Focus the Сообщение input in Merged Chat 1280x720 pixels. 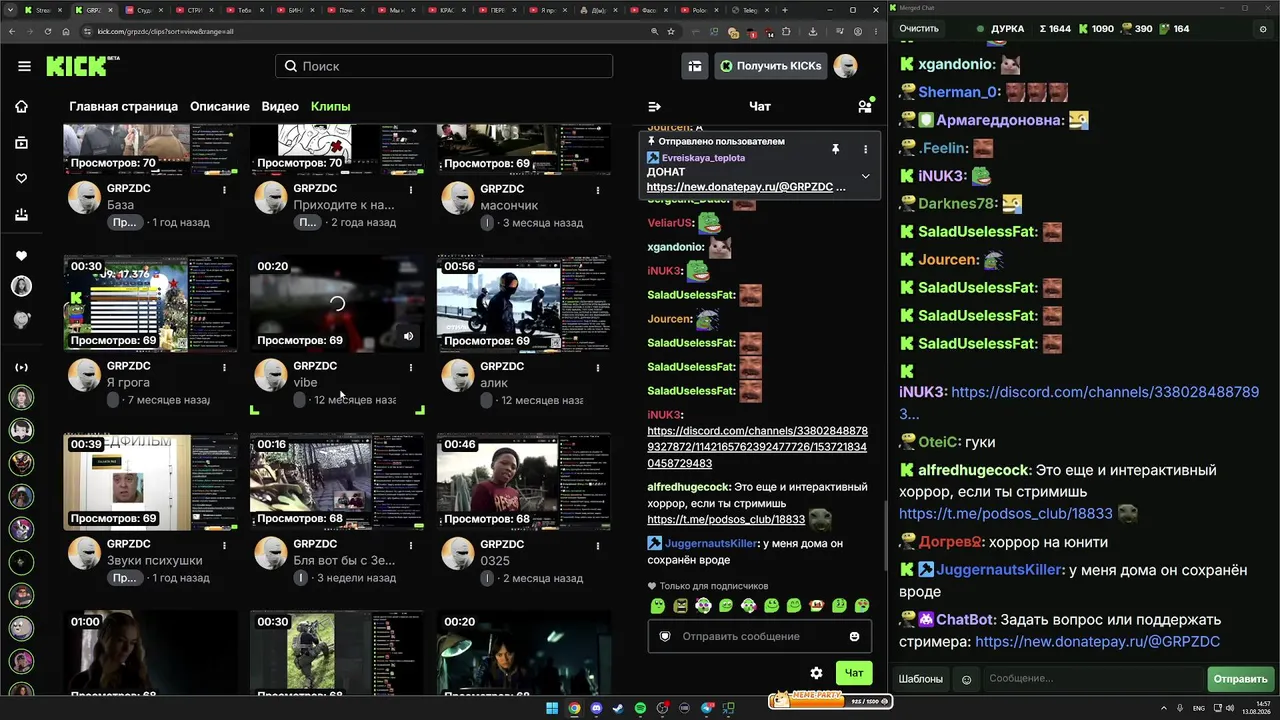coord(1093,679)
